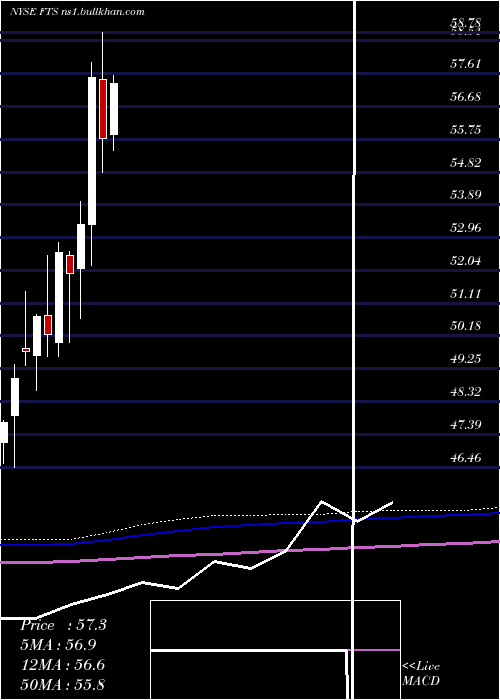Click the 53.89 price axis label
Image resolution: width=500 pixels, height=700 pixels.
pos(465,195)
